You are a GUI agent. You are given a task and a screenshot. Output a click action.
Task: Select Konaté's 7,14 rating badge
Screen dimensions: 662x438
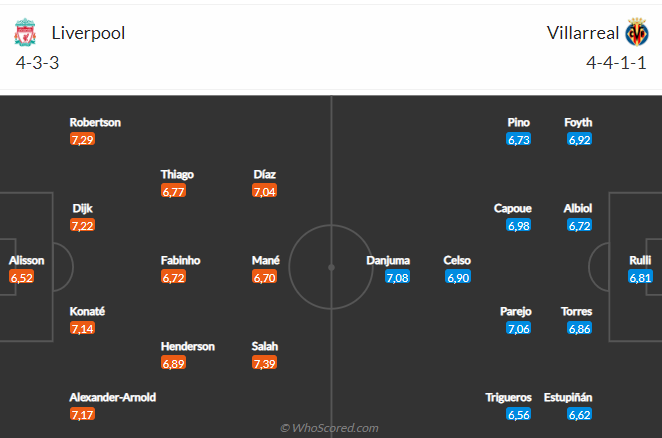click(82, 328)
